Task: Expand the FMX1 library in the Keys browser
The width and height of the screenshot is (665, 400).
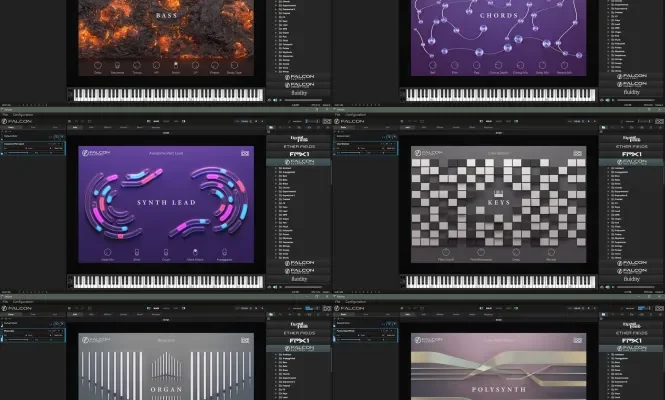Action: (x=631, y=156)
